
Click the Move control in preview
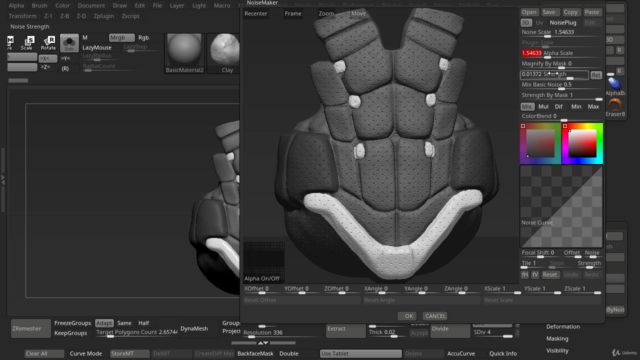tap(358, 13)
